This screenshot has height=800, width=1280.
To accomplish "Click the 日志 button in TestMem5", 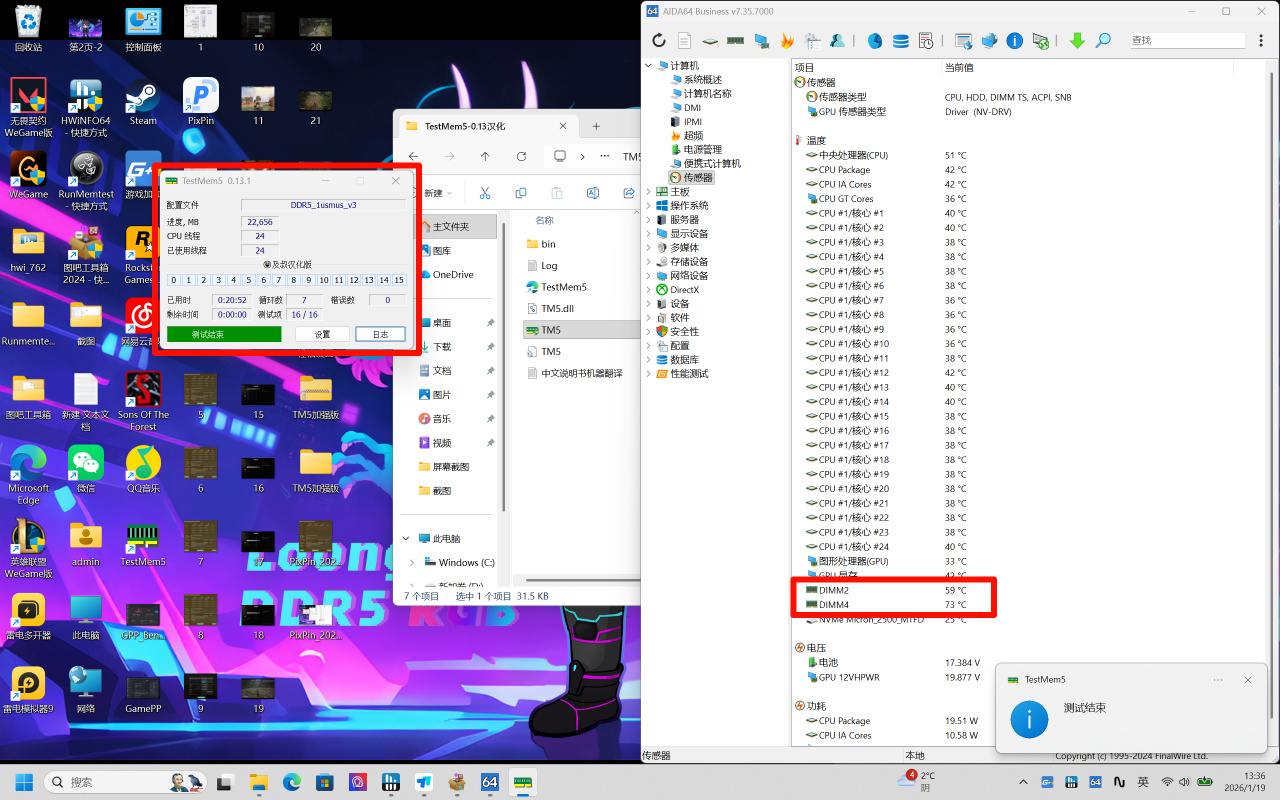I will click(x=380, y=335).
